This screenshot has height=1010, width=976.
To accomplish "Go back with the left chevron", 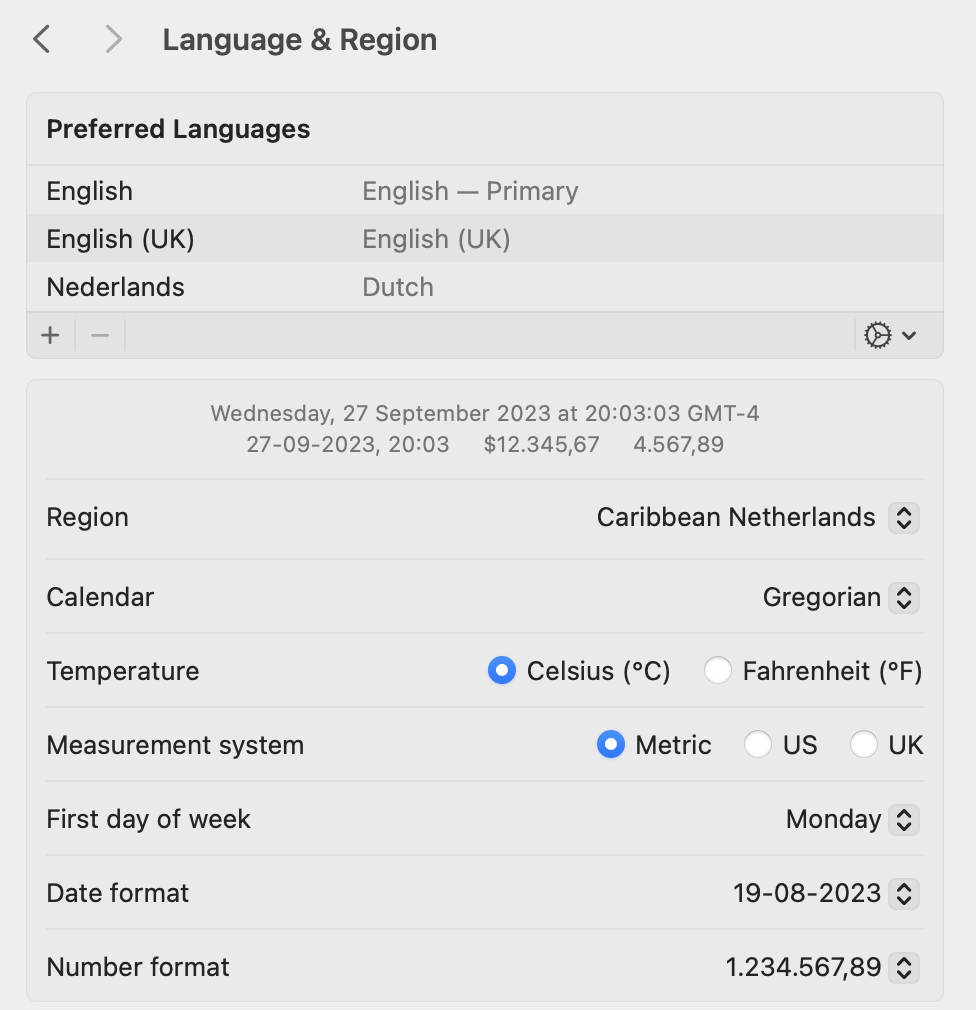I will tap(41, 40).
